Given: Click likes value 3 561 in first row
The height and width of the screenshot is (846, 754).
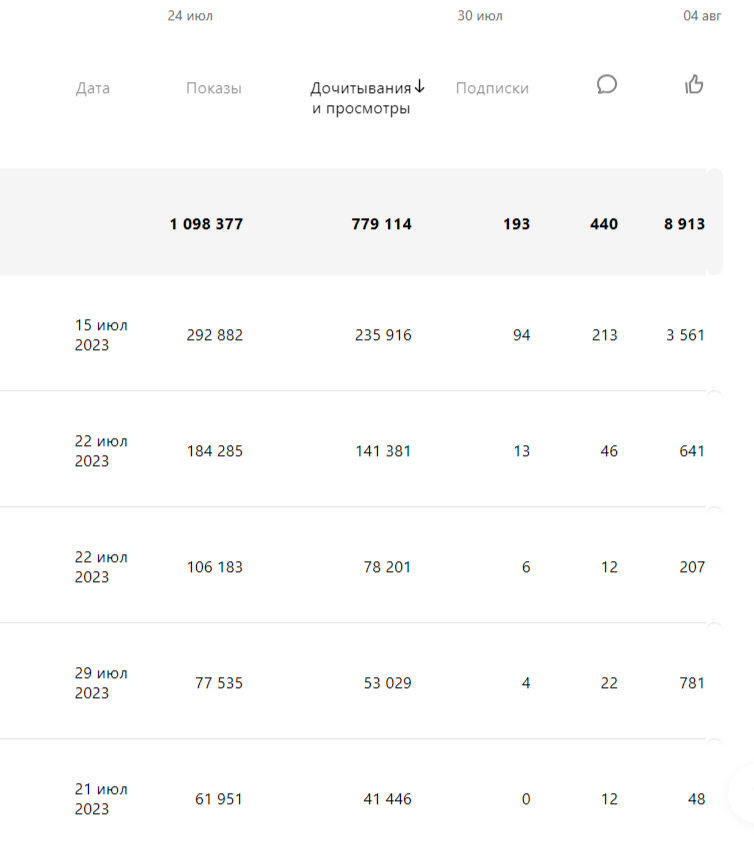Looking at the screenshot, I should coord(685,335).
